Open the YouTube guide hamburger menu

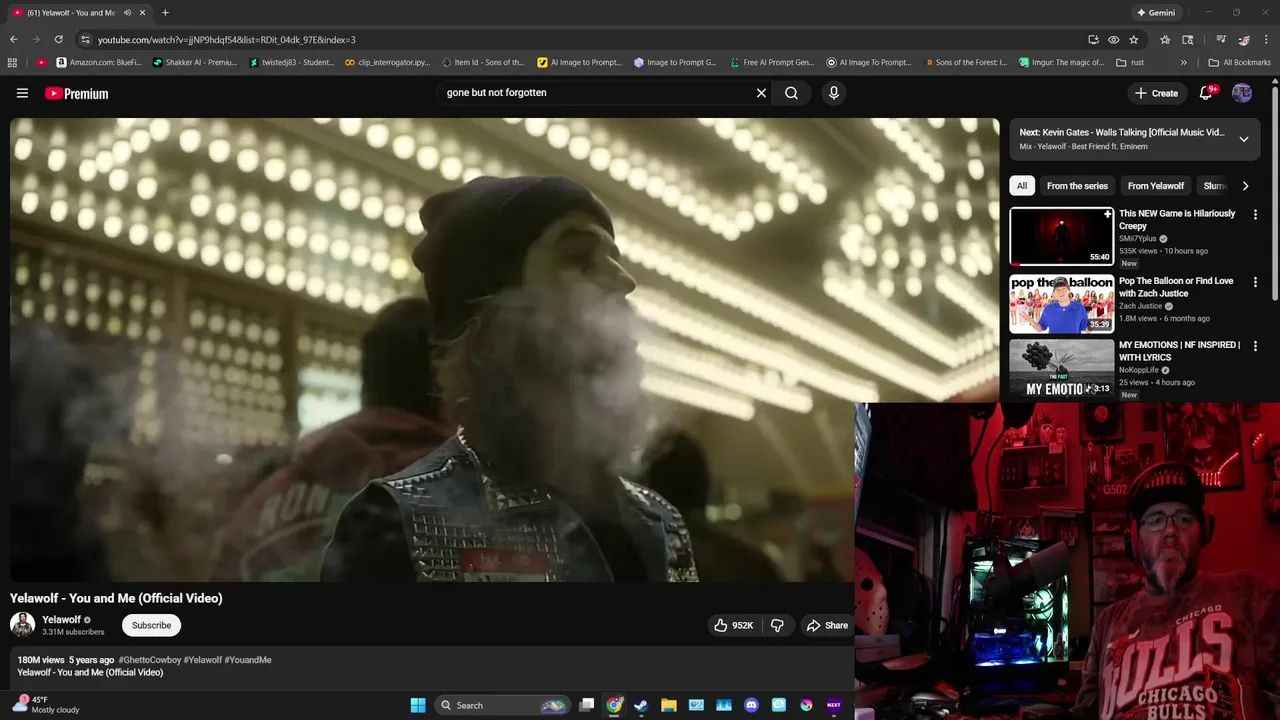pos(22,93)
